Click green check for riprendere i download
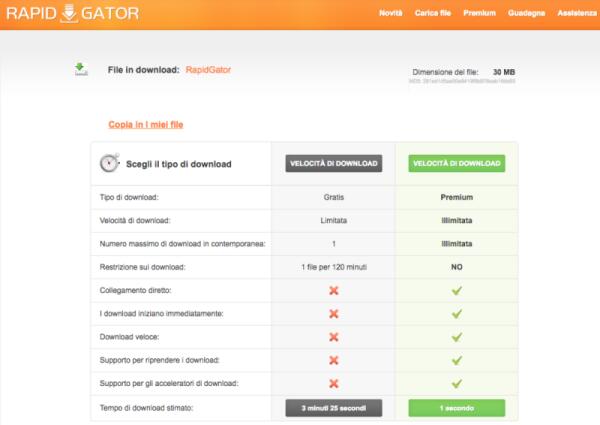Screen dimensions: 600x425 (x=456, y=359)
